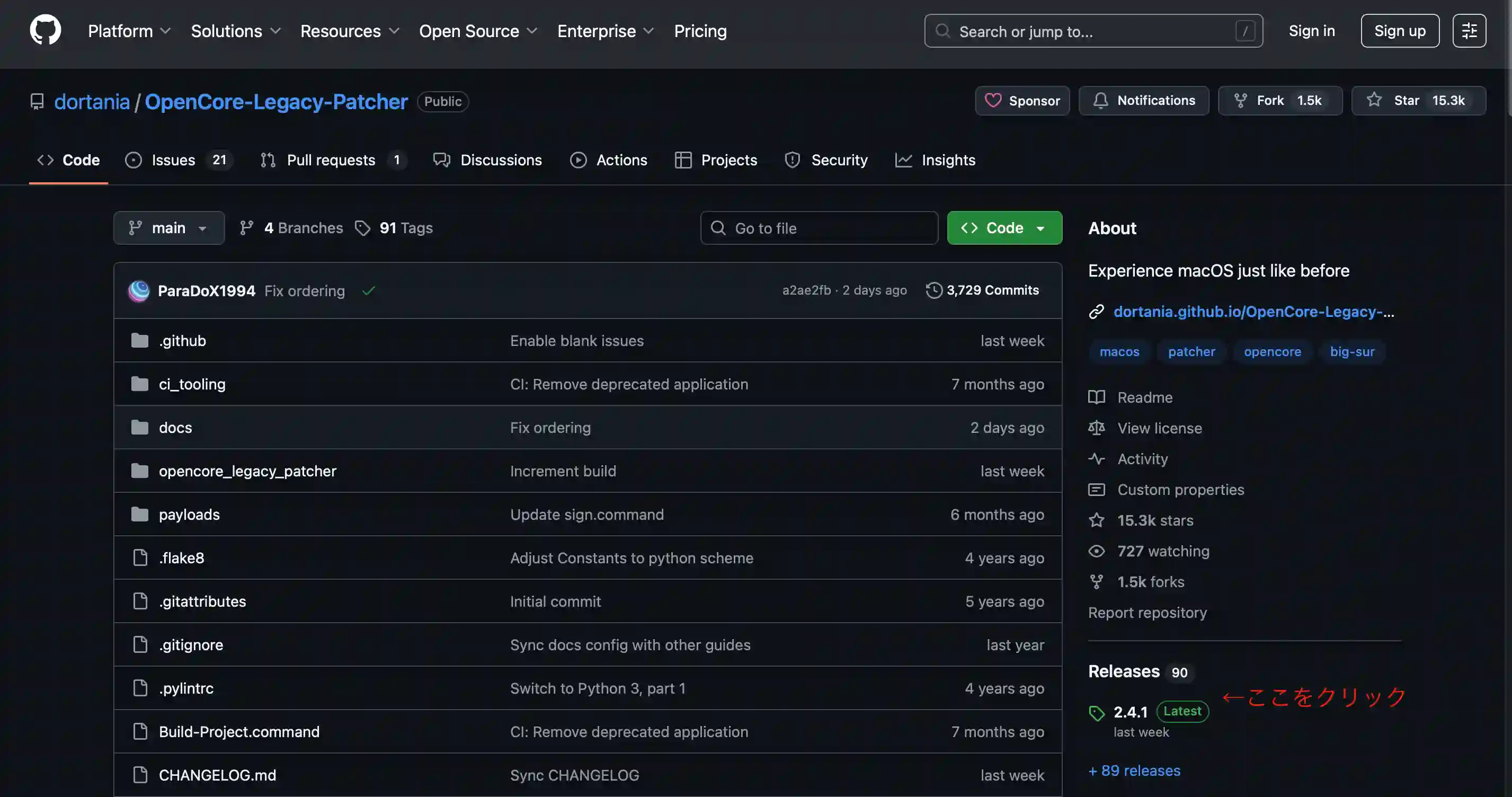
Task: Open the .flake8 file
Action: tap(181, 558)
